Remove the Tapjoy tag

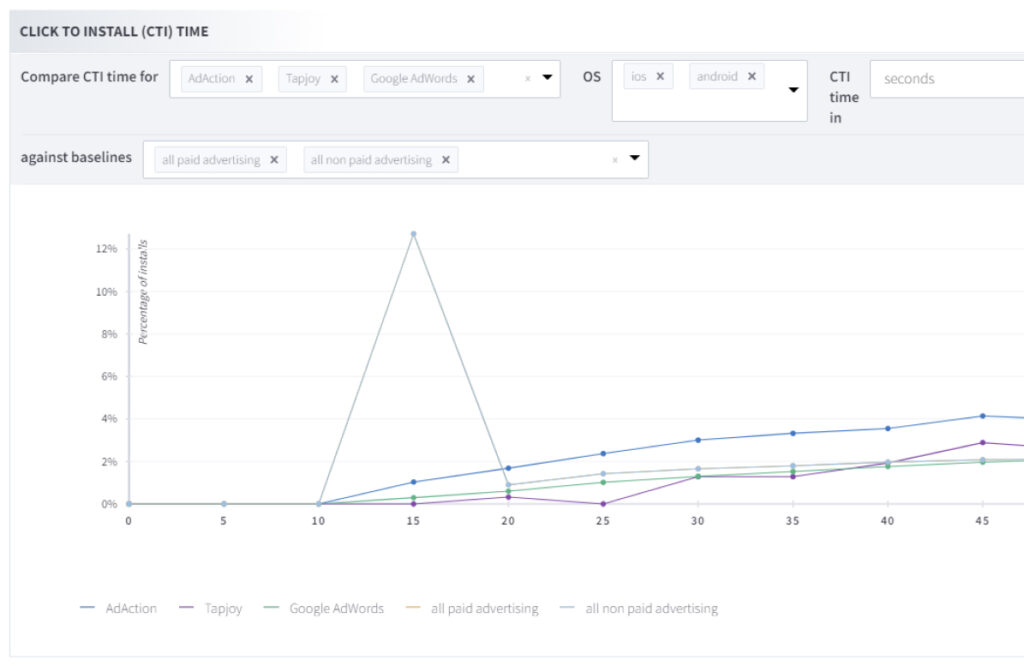334,79
